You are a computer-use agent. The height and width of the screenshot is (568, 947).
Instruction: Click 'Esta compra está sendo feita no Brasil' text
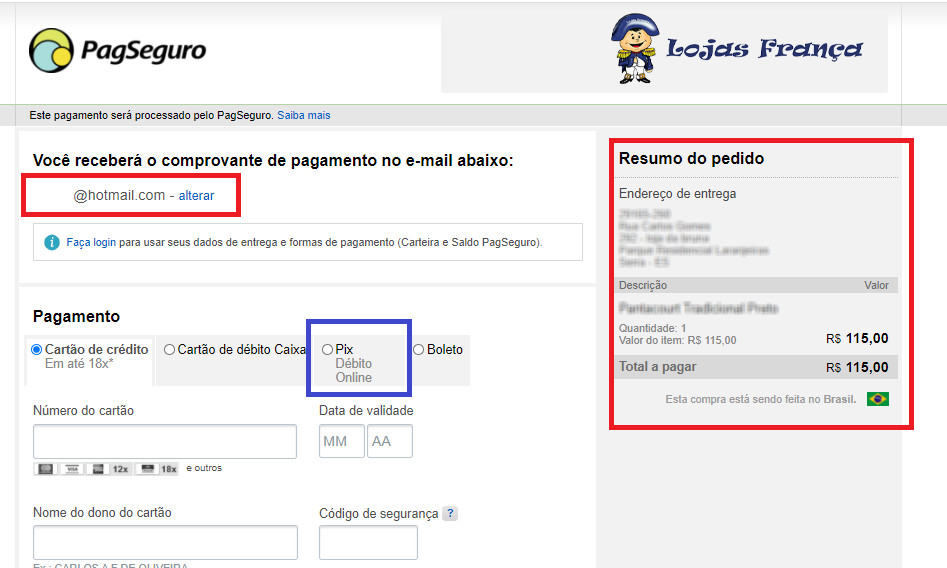tap(761, 399)
